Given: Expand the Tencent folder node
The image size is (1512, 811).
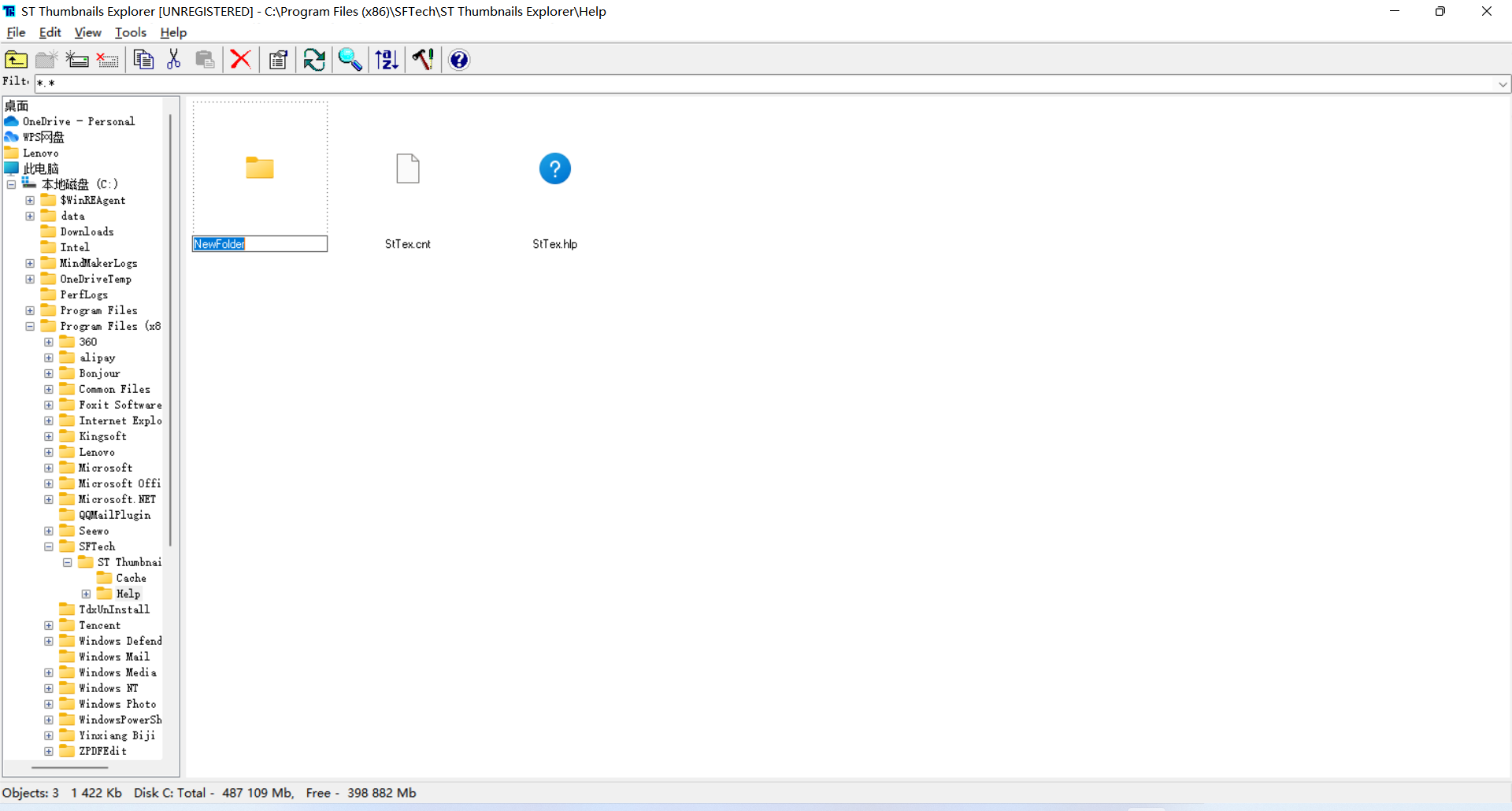Looking at the screenshot, I should 49,625.
